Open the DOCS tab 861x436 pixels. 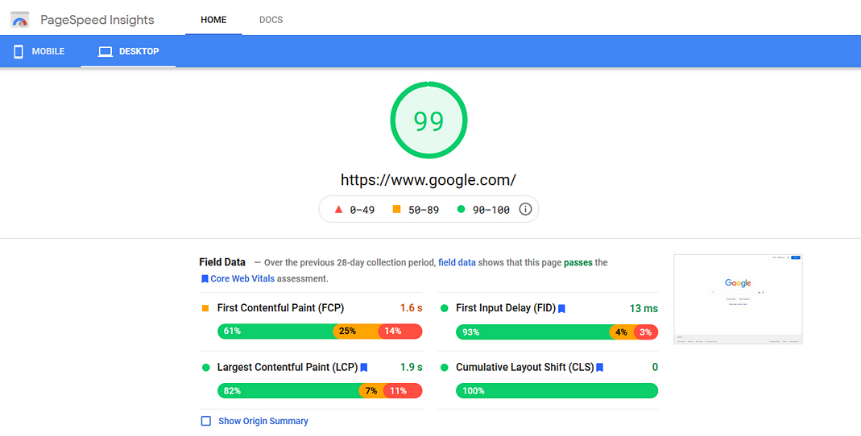[x=271, y=20]
